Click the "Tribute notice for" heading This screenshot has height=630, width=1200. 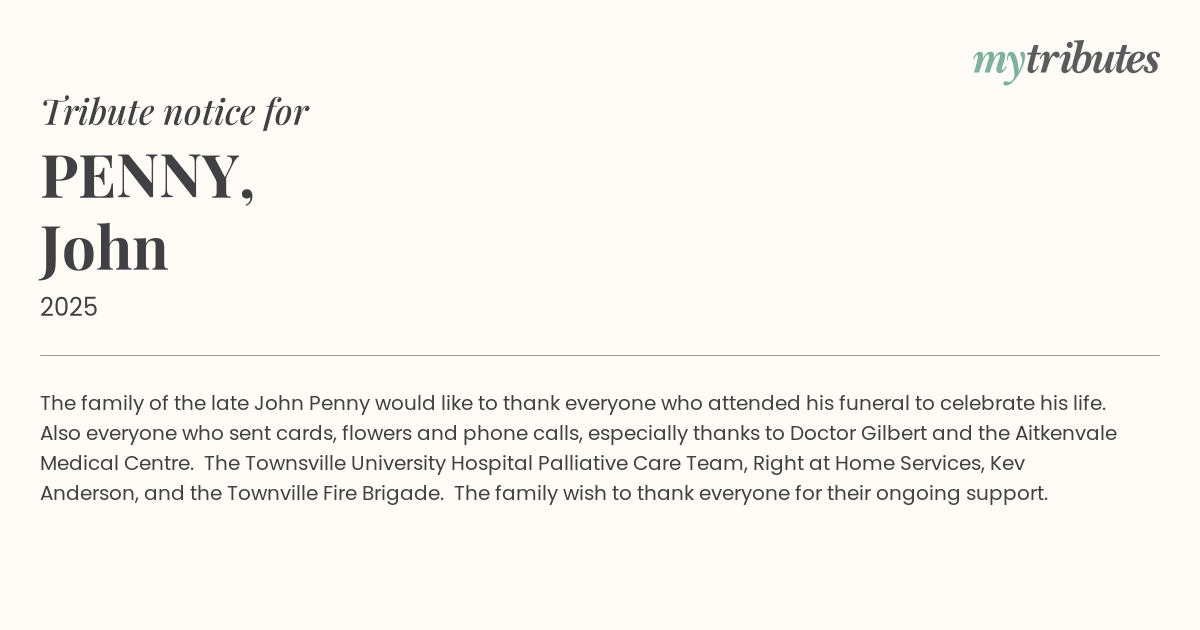[175, 112]
